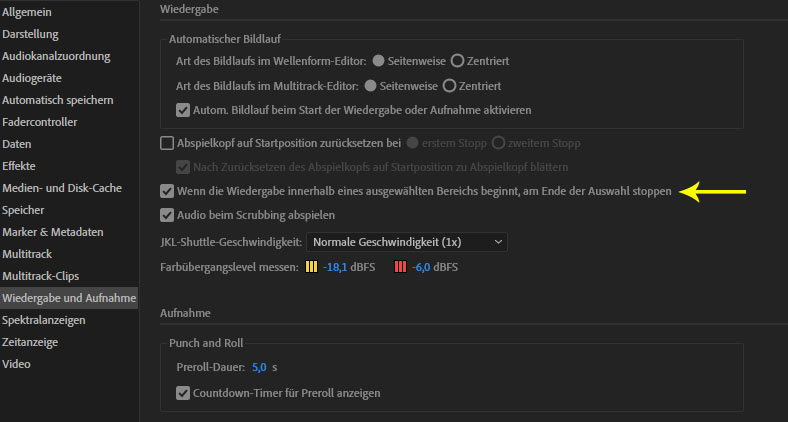The width and height of the screenshot is (788, 422).
Task: Enable Abspielkopf auf Startposition zurücksetzen checkbox
Action: tap(167, 143)
